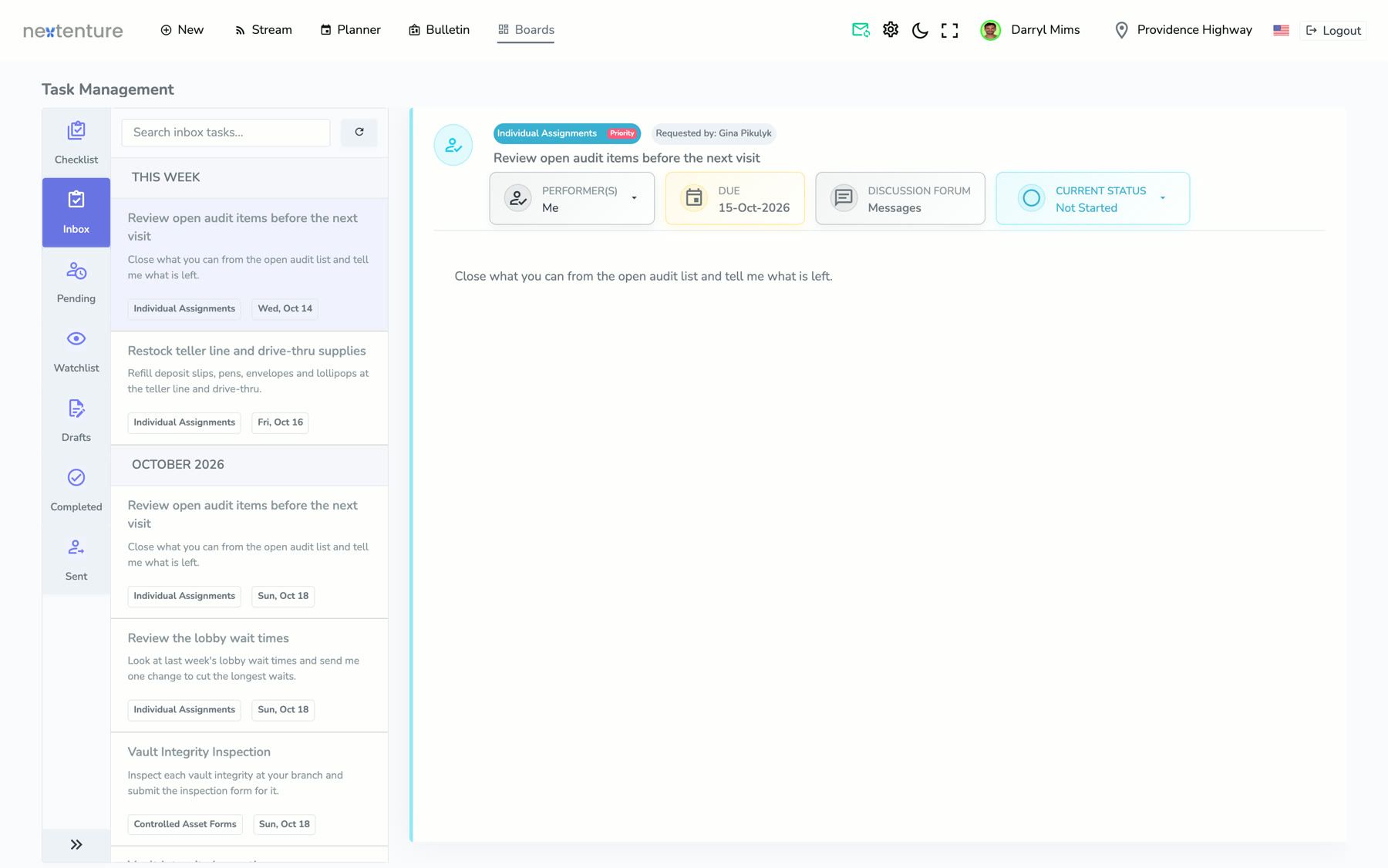Go to the Stream menu
This screenshot has height=868, width=1388.
tap(263, 30)
